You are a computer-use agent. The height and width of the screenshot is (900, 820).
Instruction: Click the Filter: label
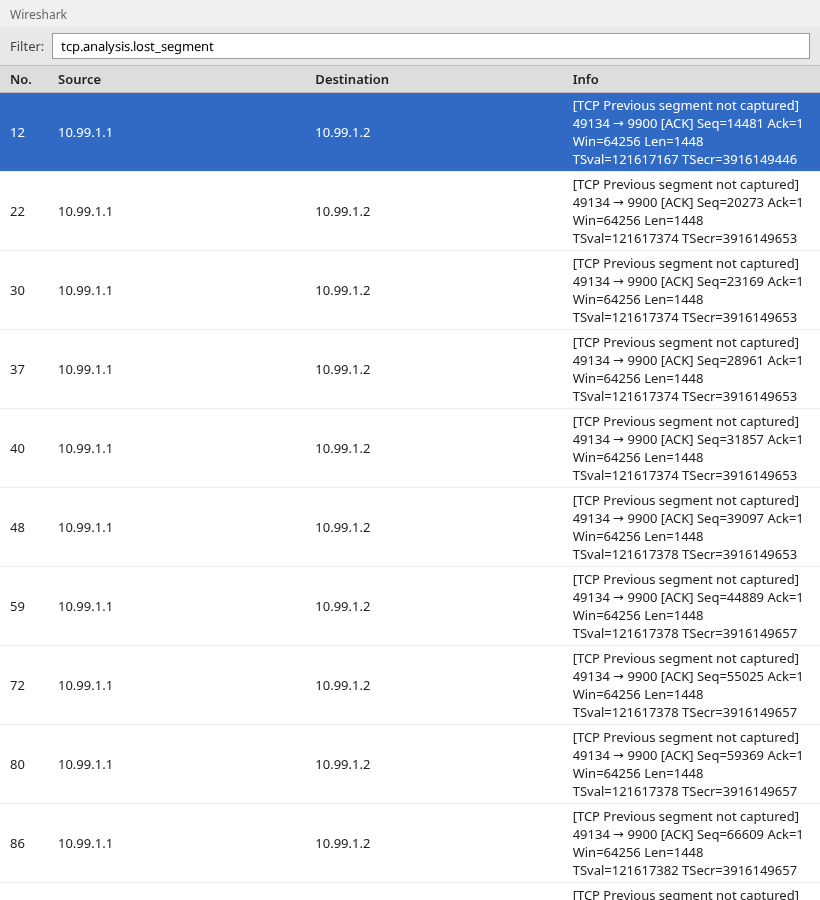[27, 46]
